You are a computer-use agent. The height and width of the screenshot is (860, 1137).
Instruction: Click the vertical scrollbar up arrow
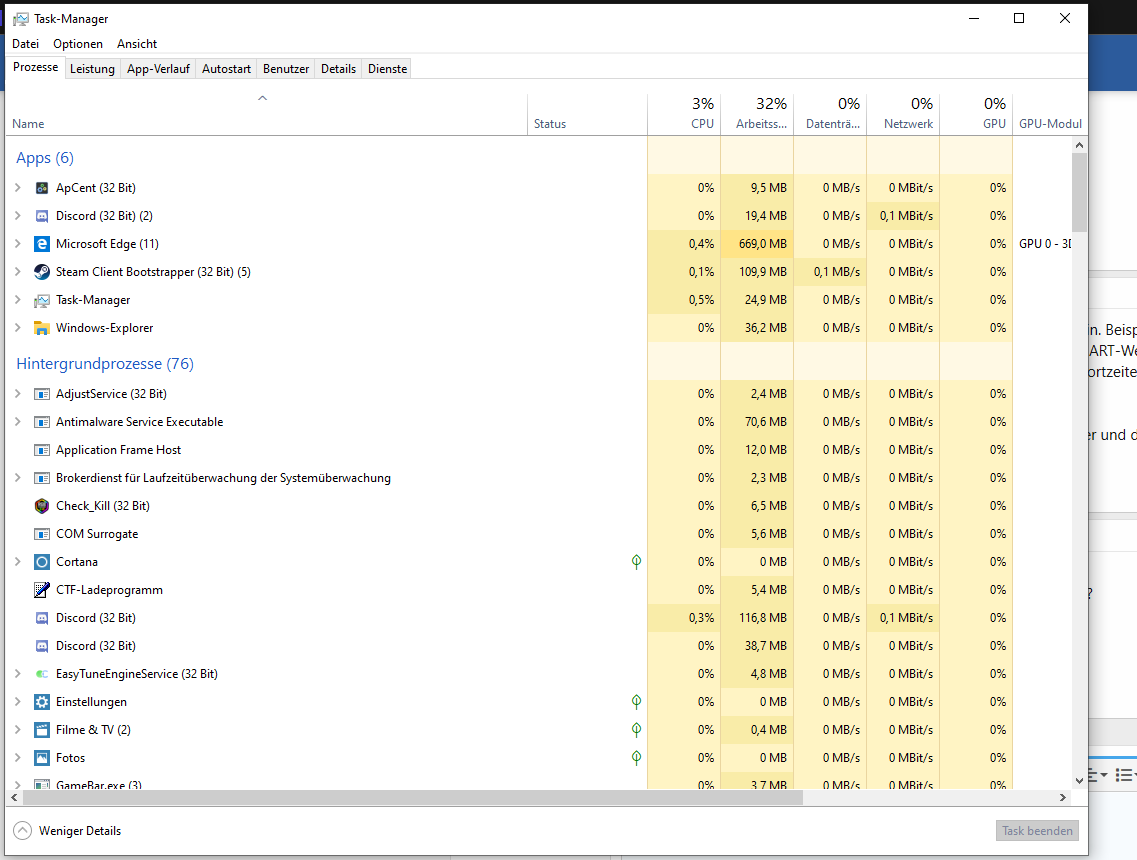1079,145
